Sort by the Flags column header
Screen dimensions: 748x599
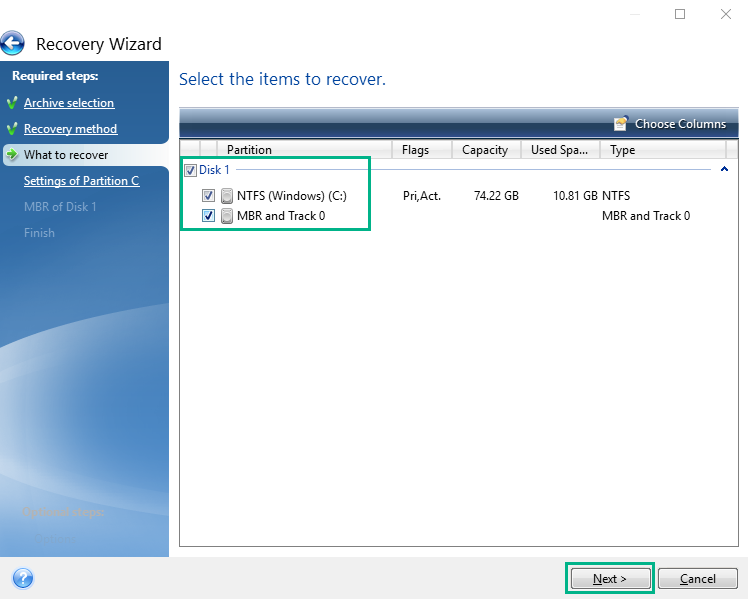(422, 150)
